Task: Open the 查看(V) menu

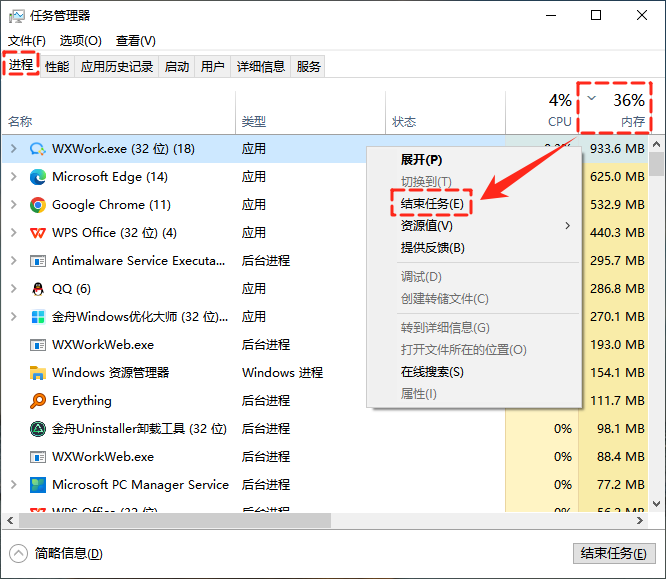Action: [135, 41]
